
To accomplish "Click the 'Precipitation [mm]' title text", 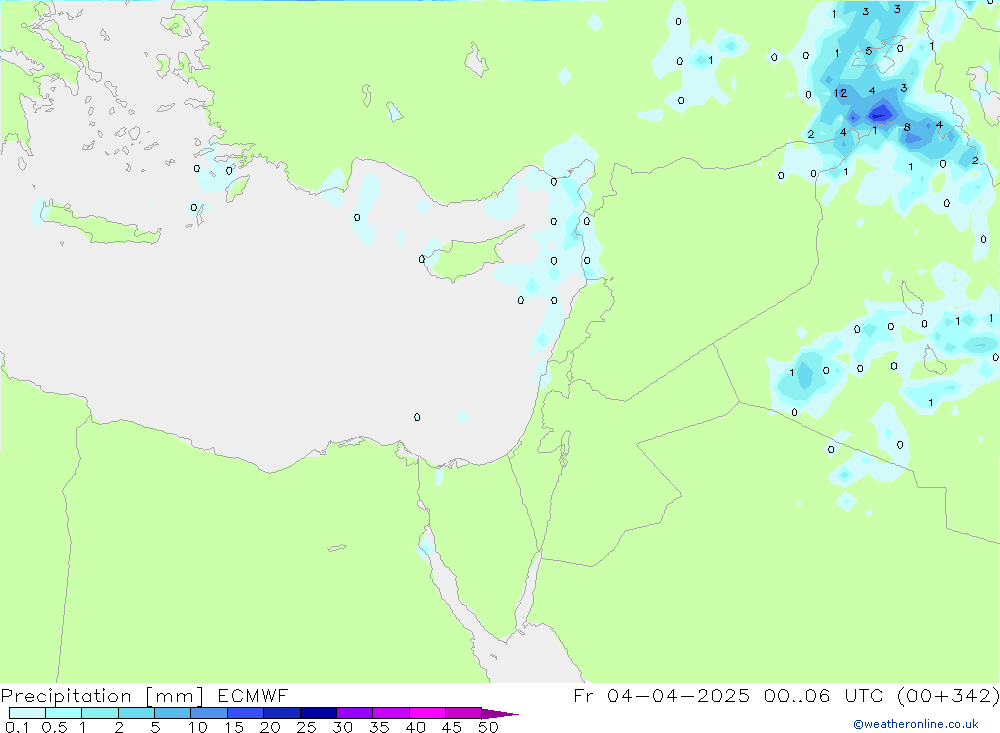I will pyautogui.click(x=102, y=696).
